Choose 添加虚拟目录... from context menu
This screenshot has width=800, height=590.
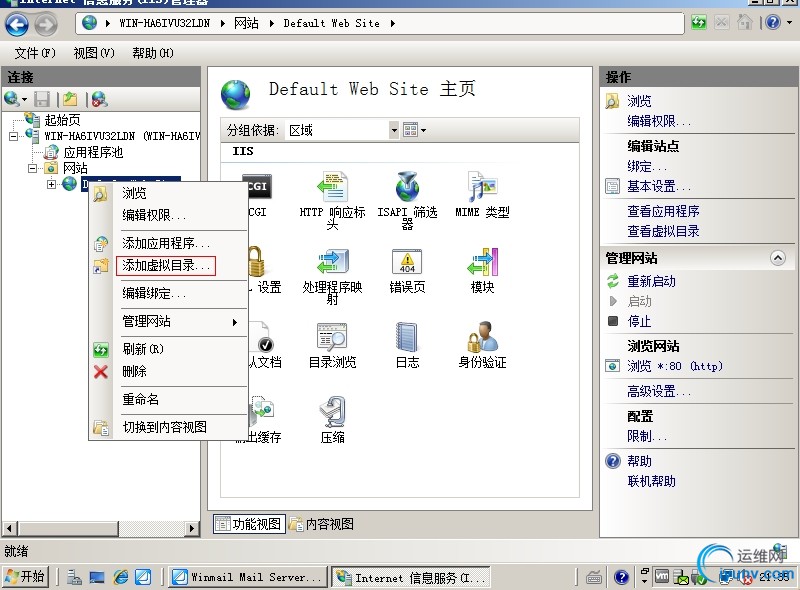pyautogui.click(x=166, y=266)
